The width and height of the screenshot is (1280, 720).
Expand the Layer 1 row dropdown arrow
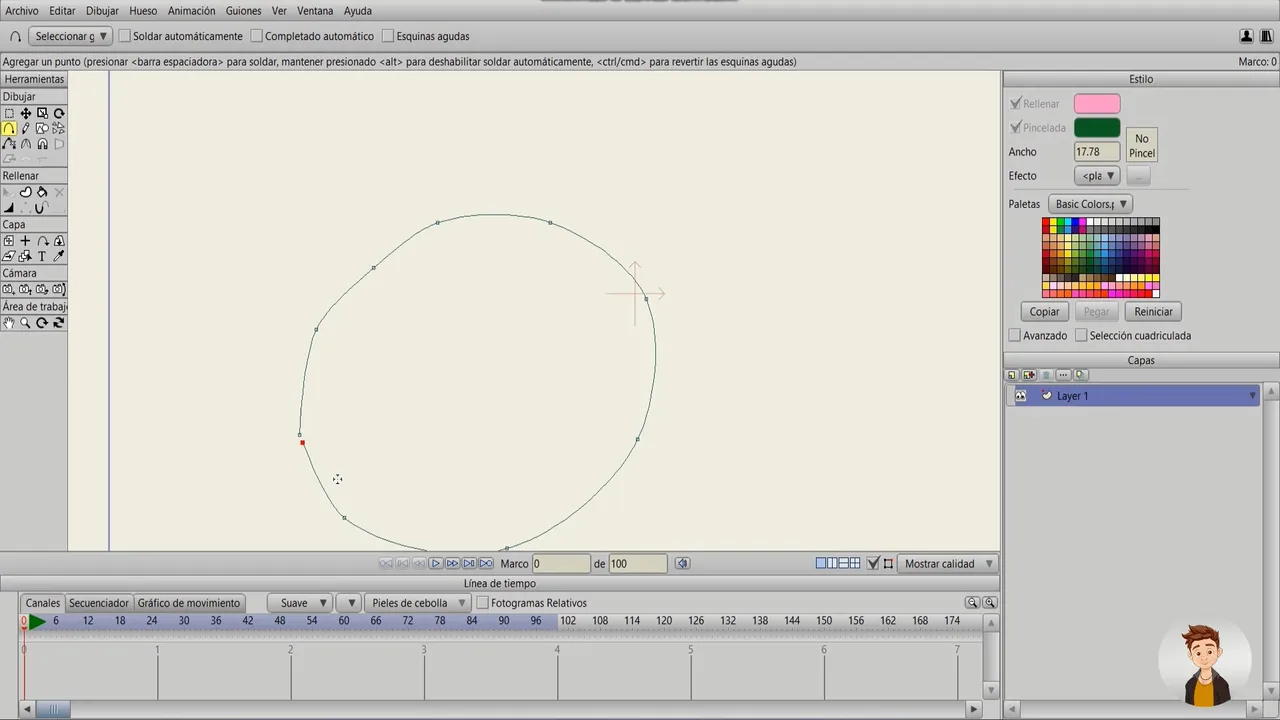(x=1252, y=397)
